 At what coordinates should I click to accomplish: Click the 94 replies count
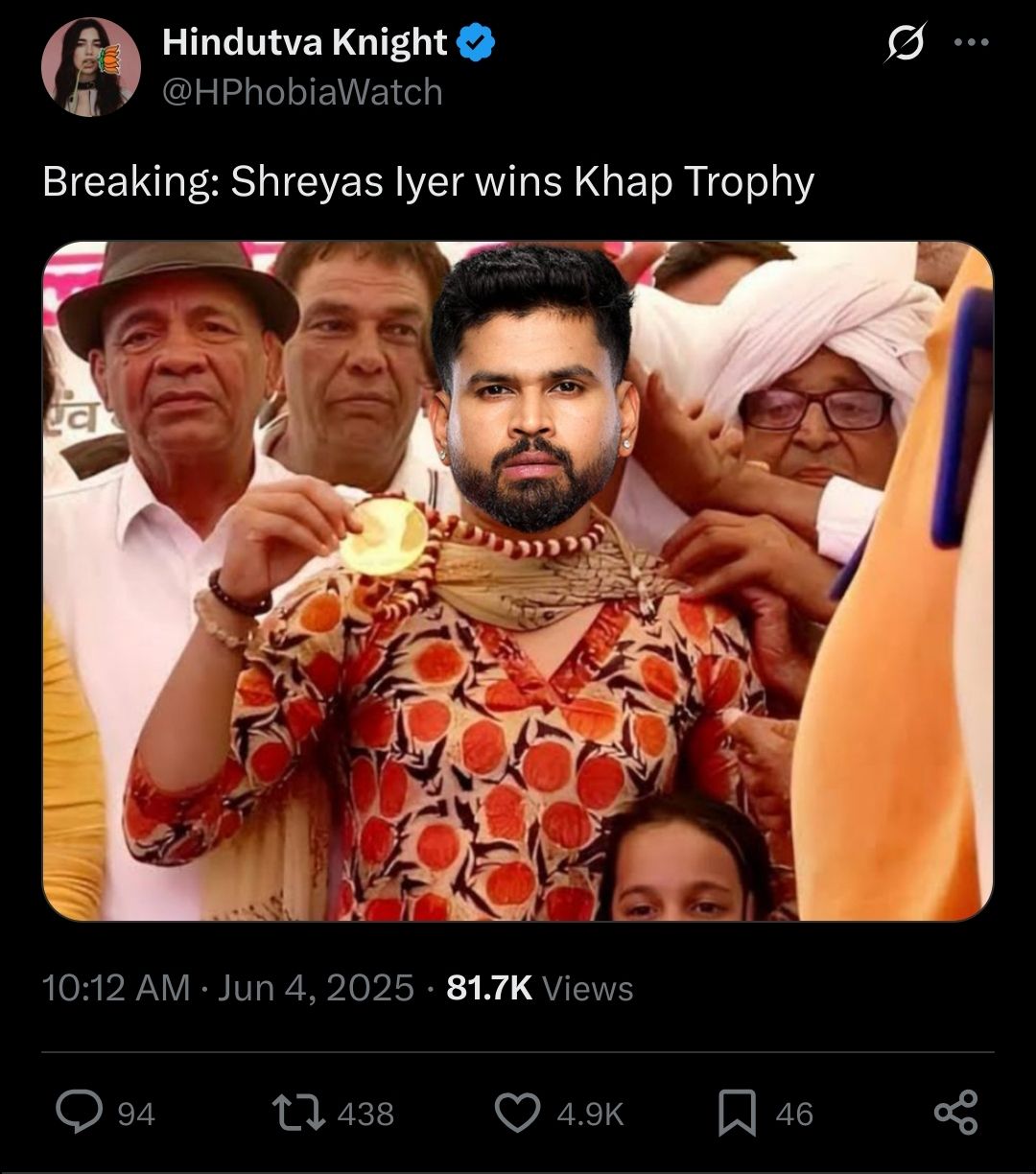(x=135, y=1114)
